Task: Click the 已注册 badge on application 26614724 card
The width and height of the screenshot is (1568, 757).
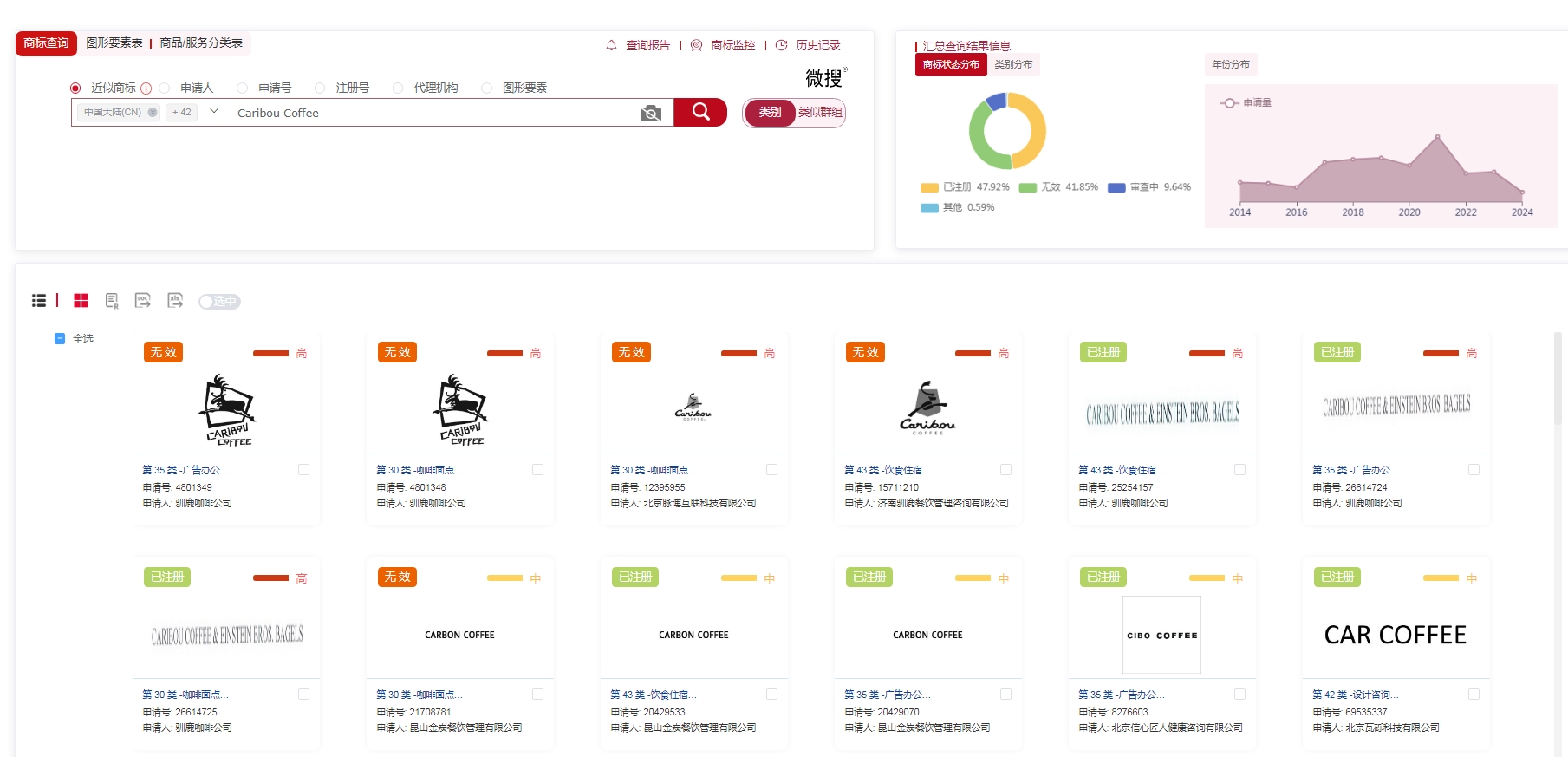Action: point(1337,352)
